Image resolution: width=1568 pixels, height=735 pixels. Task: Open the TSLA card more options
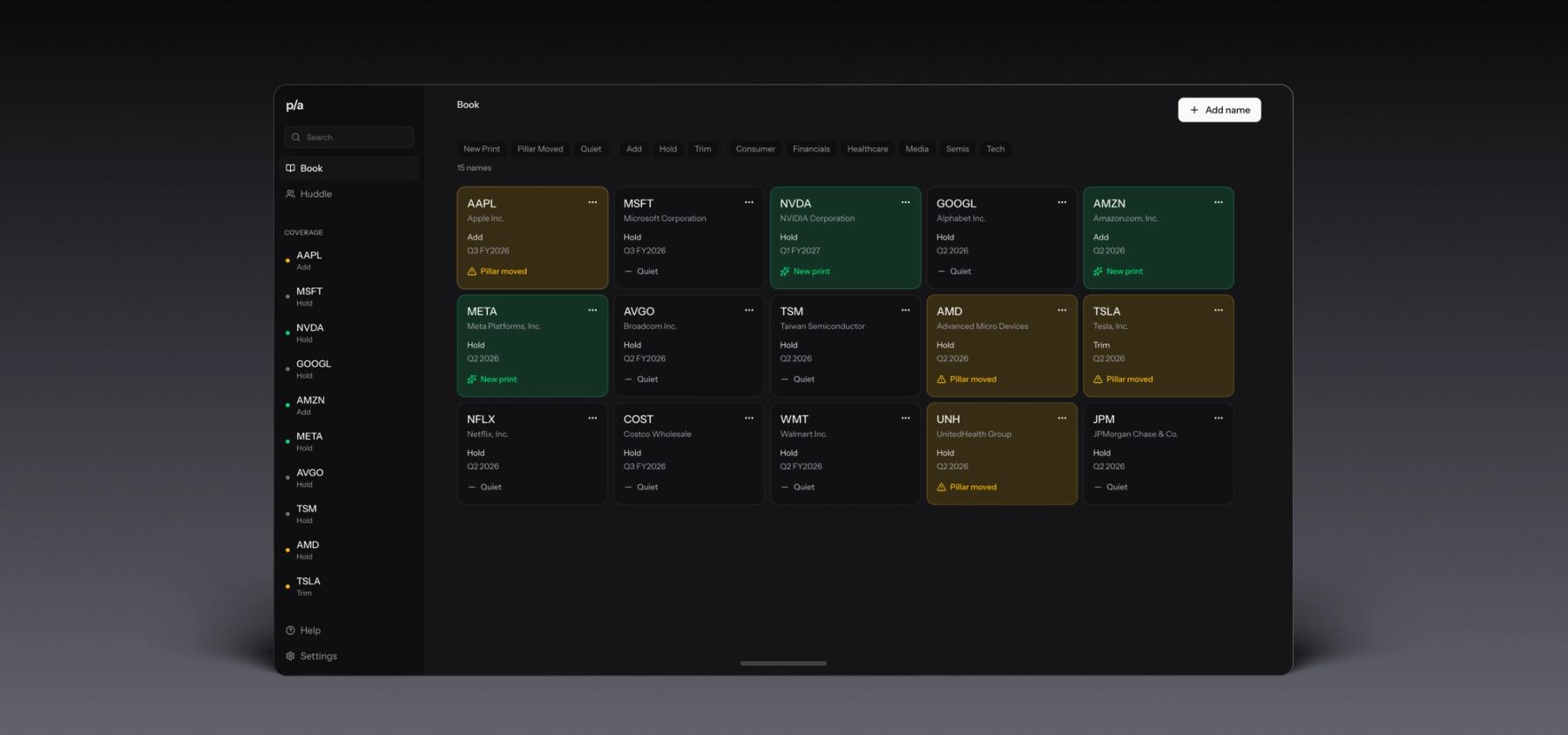pyautogui.click(x=1219, y=310)
